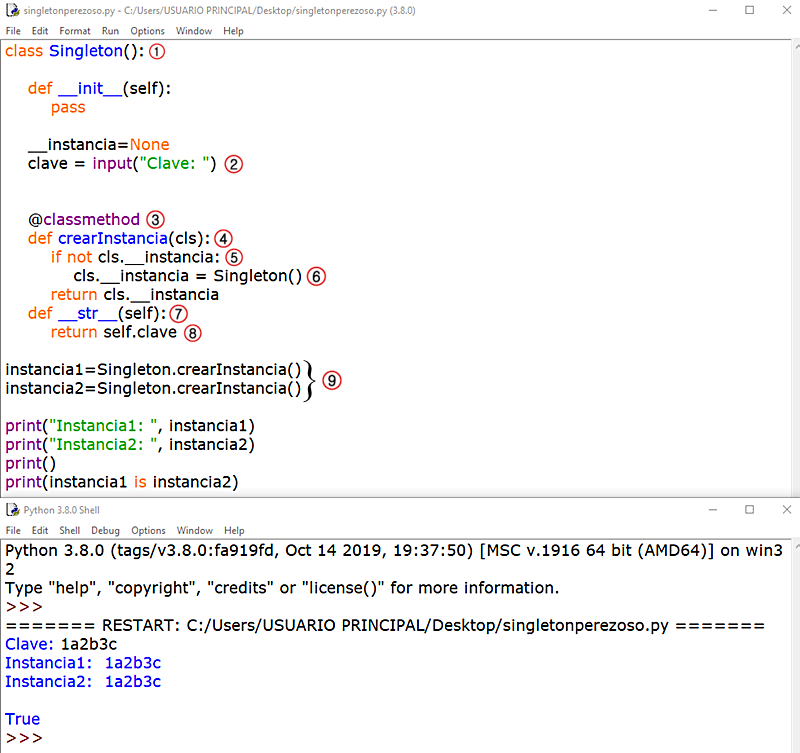Open the Window menu in the shell
This screenshot has width=800, height=753.
194,530
